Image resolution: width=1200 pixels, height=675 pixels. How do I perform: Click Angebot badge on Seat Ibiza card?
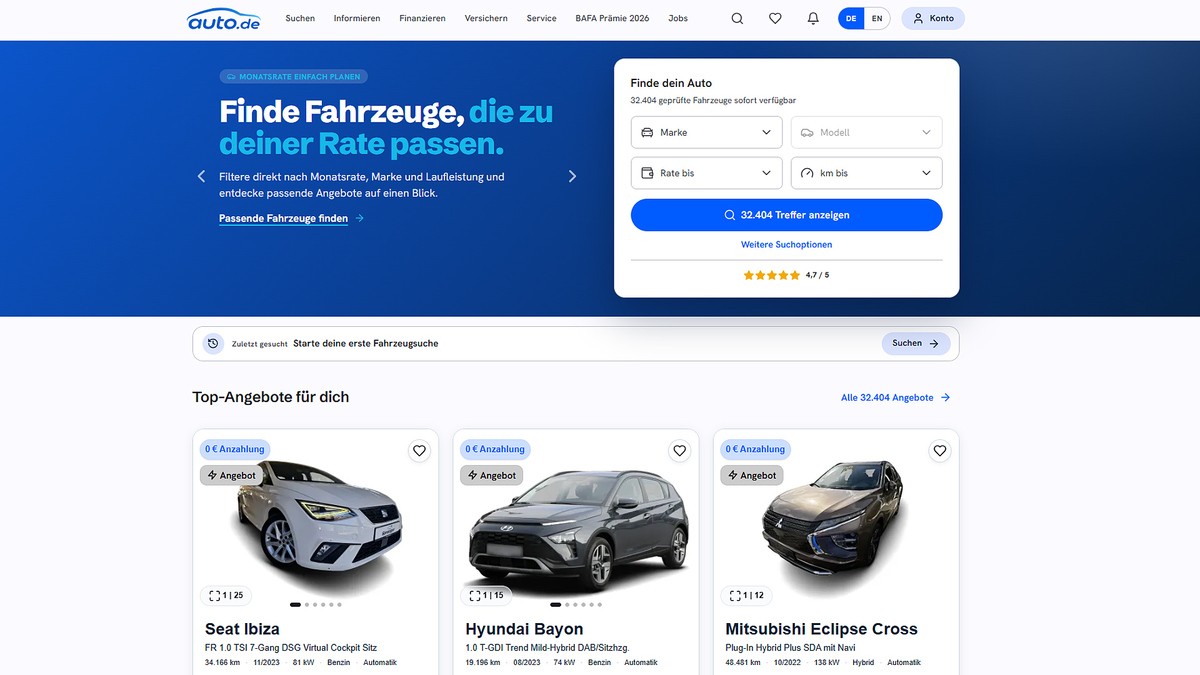[x=231, y=475]
